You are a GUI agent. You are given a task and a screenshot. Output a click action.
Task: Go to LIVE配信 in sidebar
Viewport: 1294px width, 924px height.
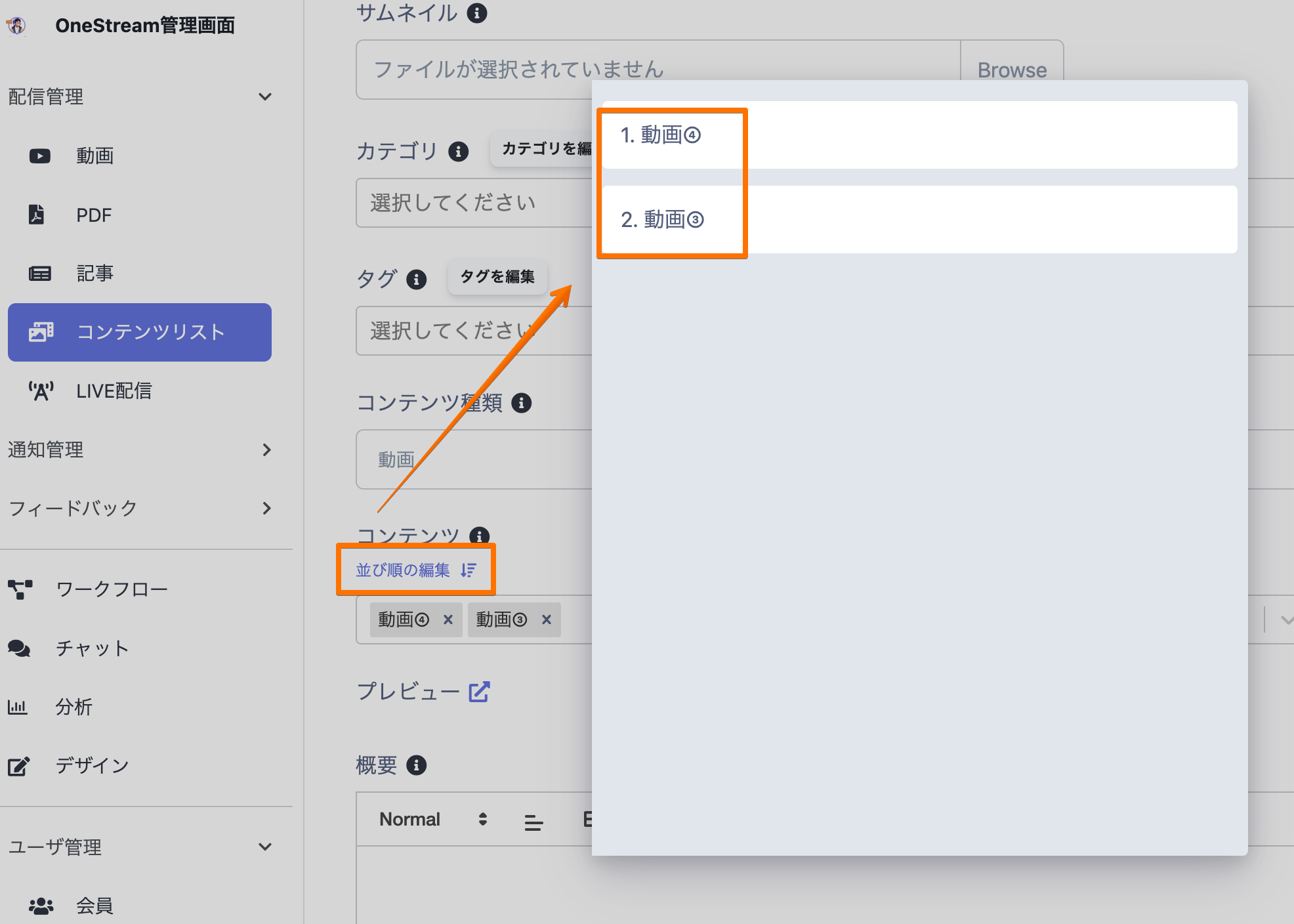(114, 391)
